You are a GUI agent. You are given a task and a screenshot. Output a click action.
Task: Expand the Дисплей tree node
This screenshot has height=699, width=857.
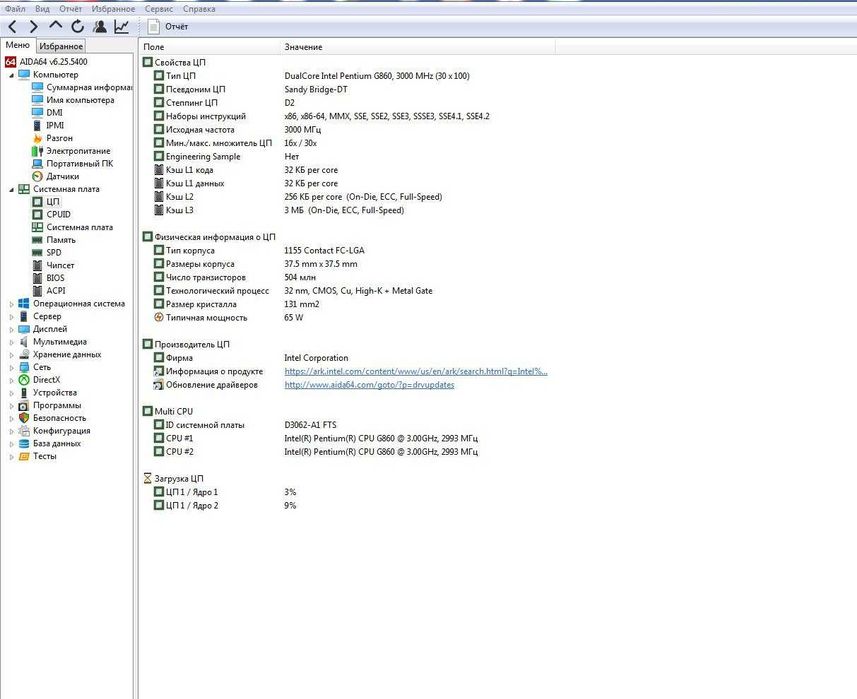(11, 330)
